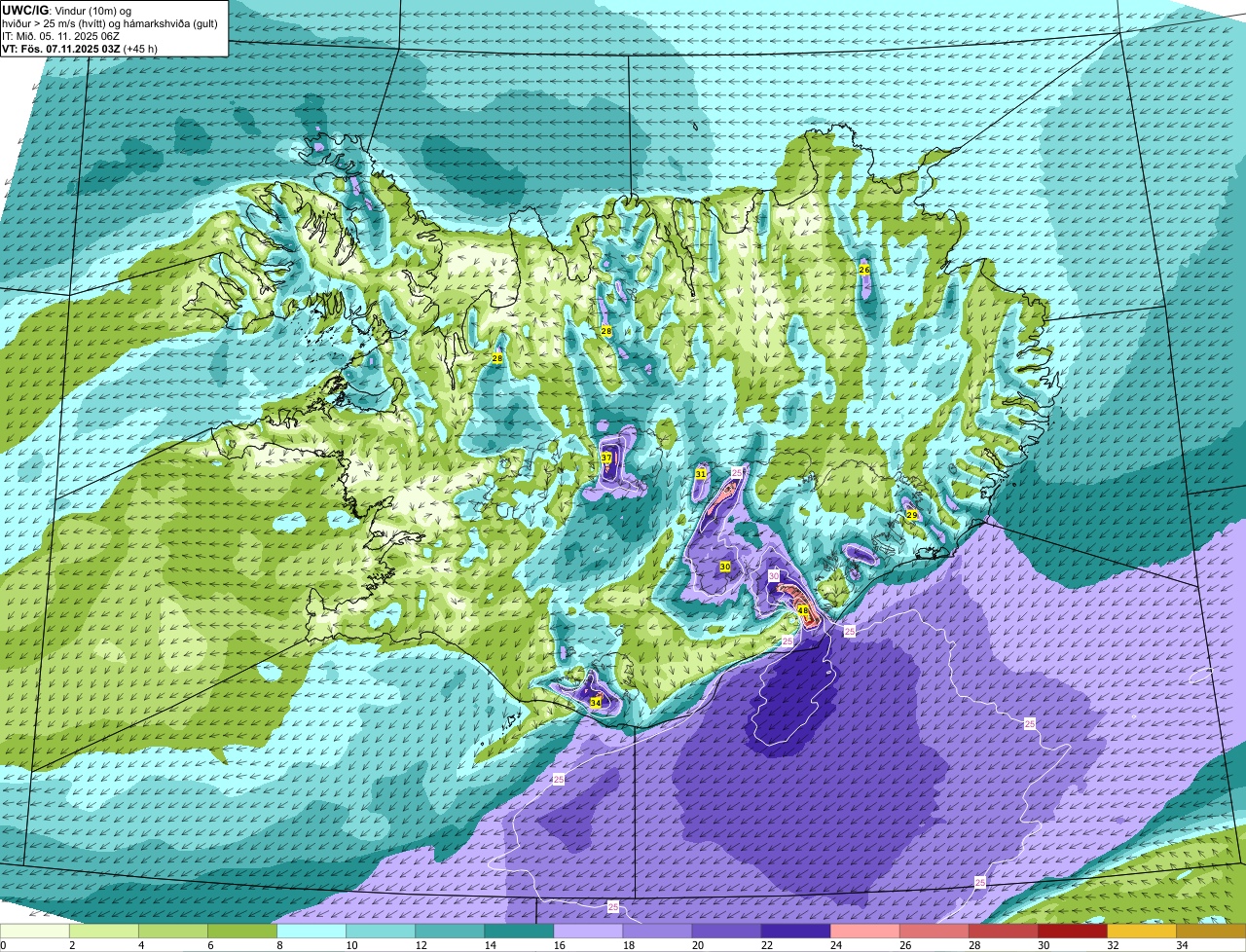Click the 'hviður > 25 m/s (hvítt)' legend line
Screen dimensions: 1246x952
[x=54, y=24]
